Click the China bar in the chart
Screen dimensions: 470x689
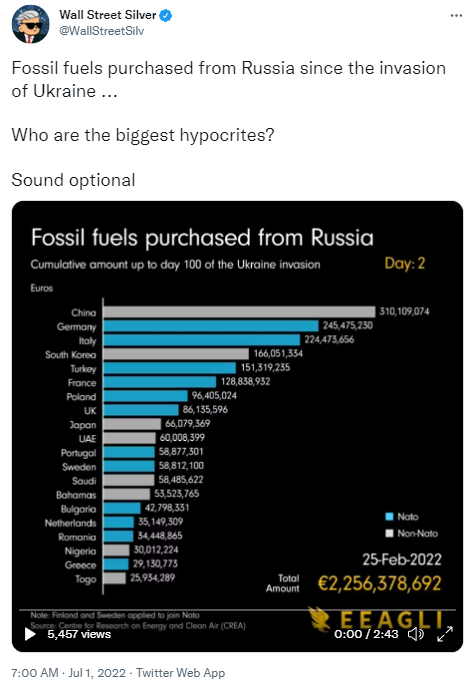239,312
